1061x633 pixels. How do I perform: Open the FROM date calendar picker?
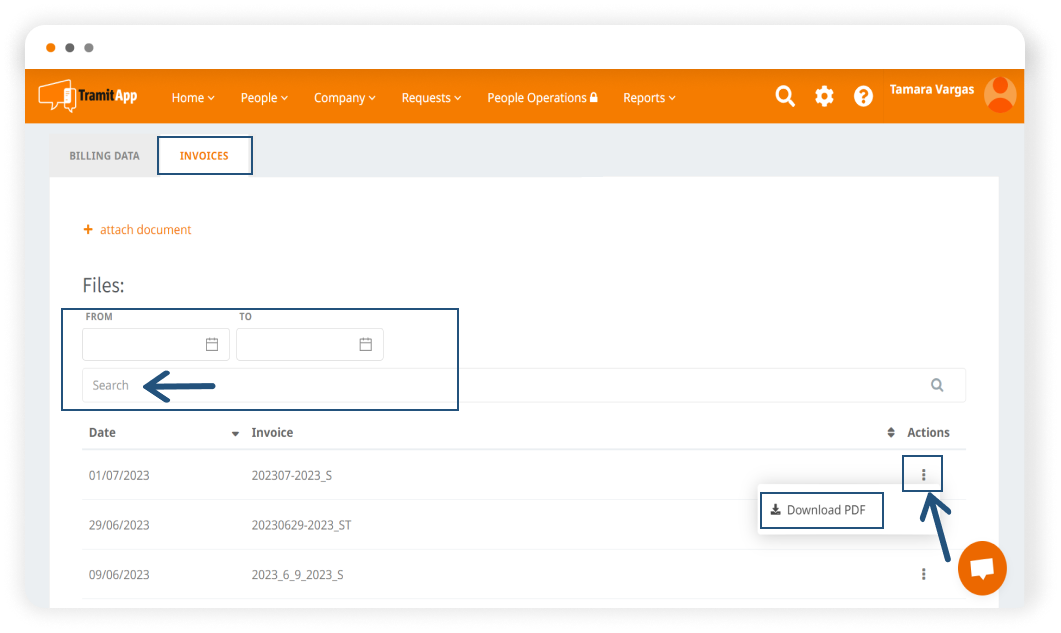click(x=212, y=344)
